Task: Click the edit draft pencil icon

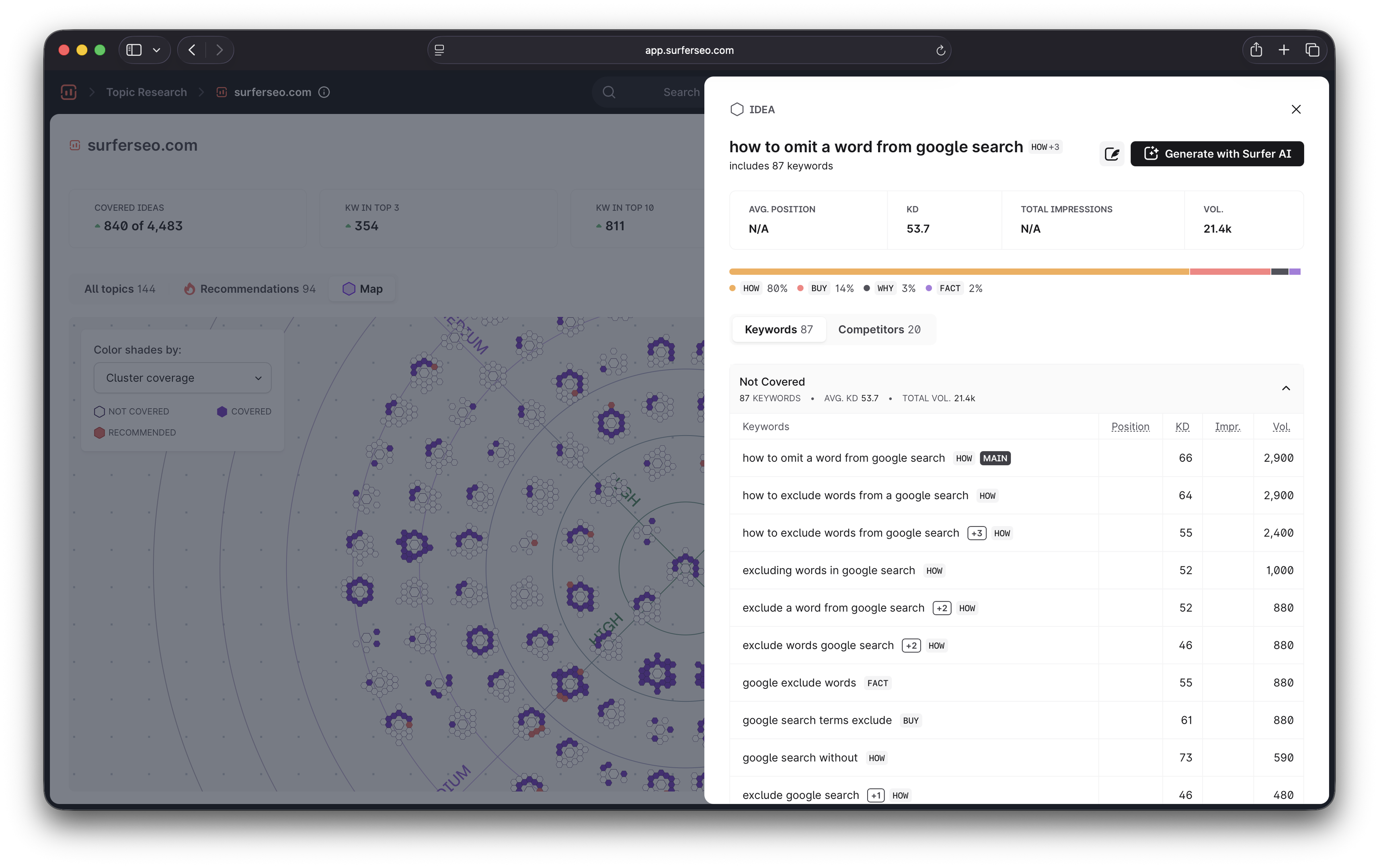Action: tap(1112, 154)
